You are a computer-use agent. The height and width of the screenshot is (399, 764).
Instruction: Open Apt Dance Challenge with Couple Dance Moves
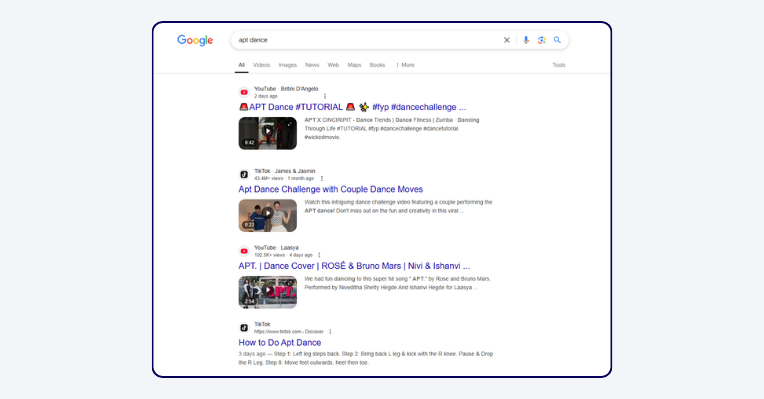point(330,189)
